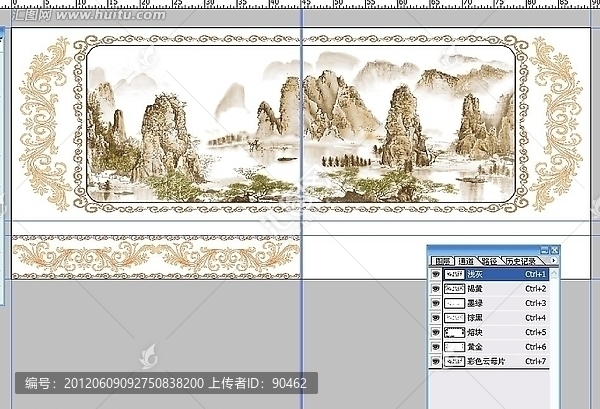
Task: Select the channel named 褐黄
Action: (496, 289)
